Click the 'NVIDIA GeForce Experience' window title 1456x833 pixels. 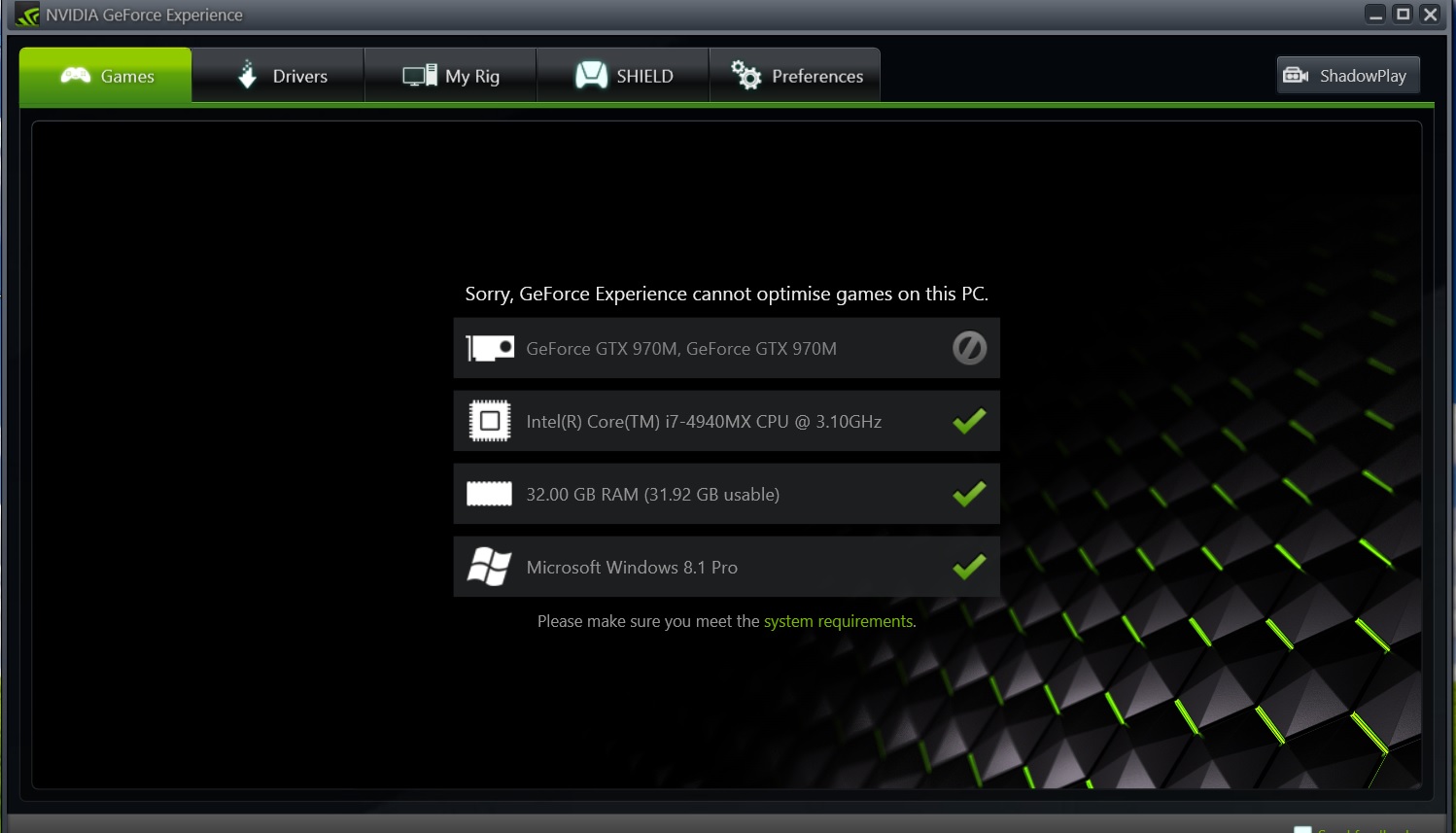[x=144, y=16]
